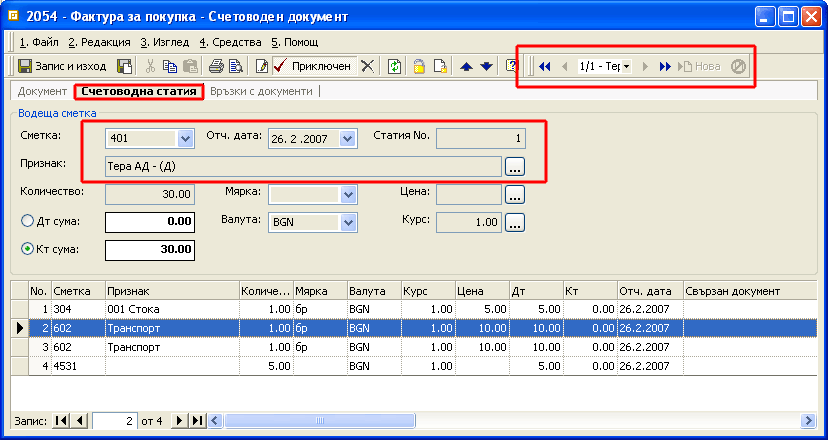Click the yellow padlock icon
Viewport: 828px width, 440px height.
click(419, 66)
